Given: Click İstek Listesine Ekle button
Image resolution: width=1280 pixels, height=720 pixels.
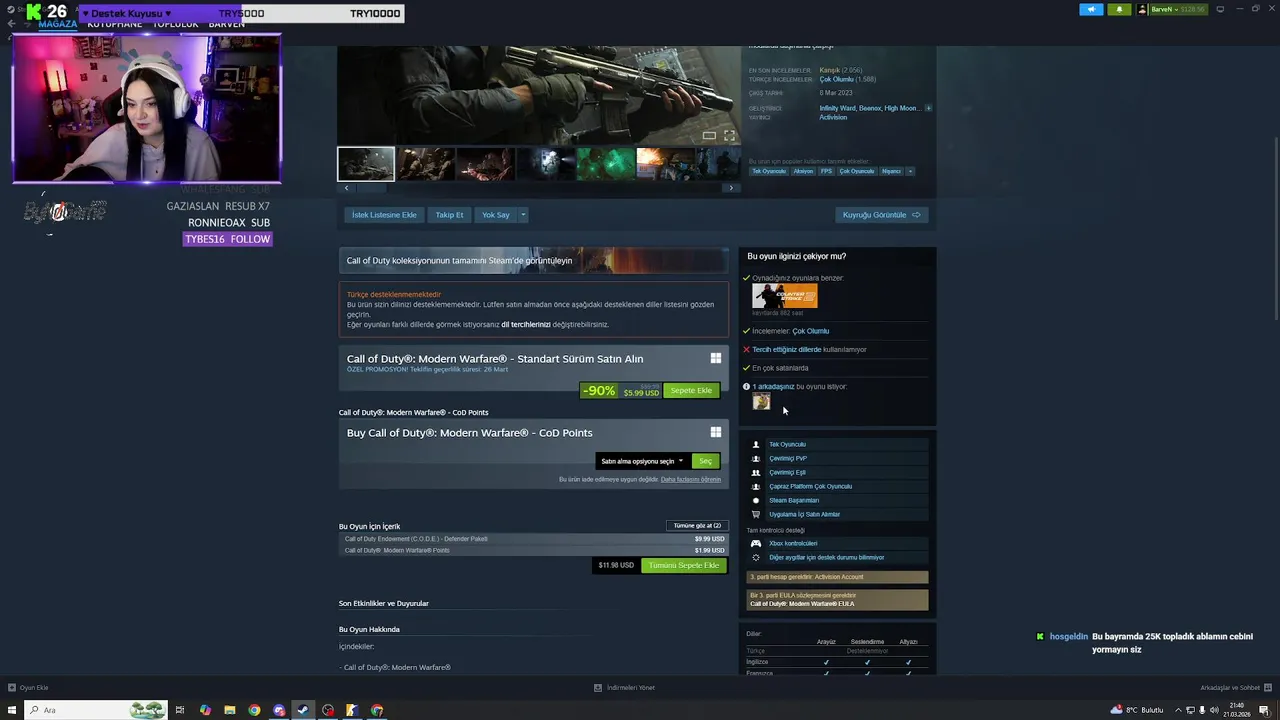Looking at the screenshot, I should tap(384, 215).
